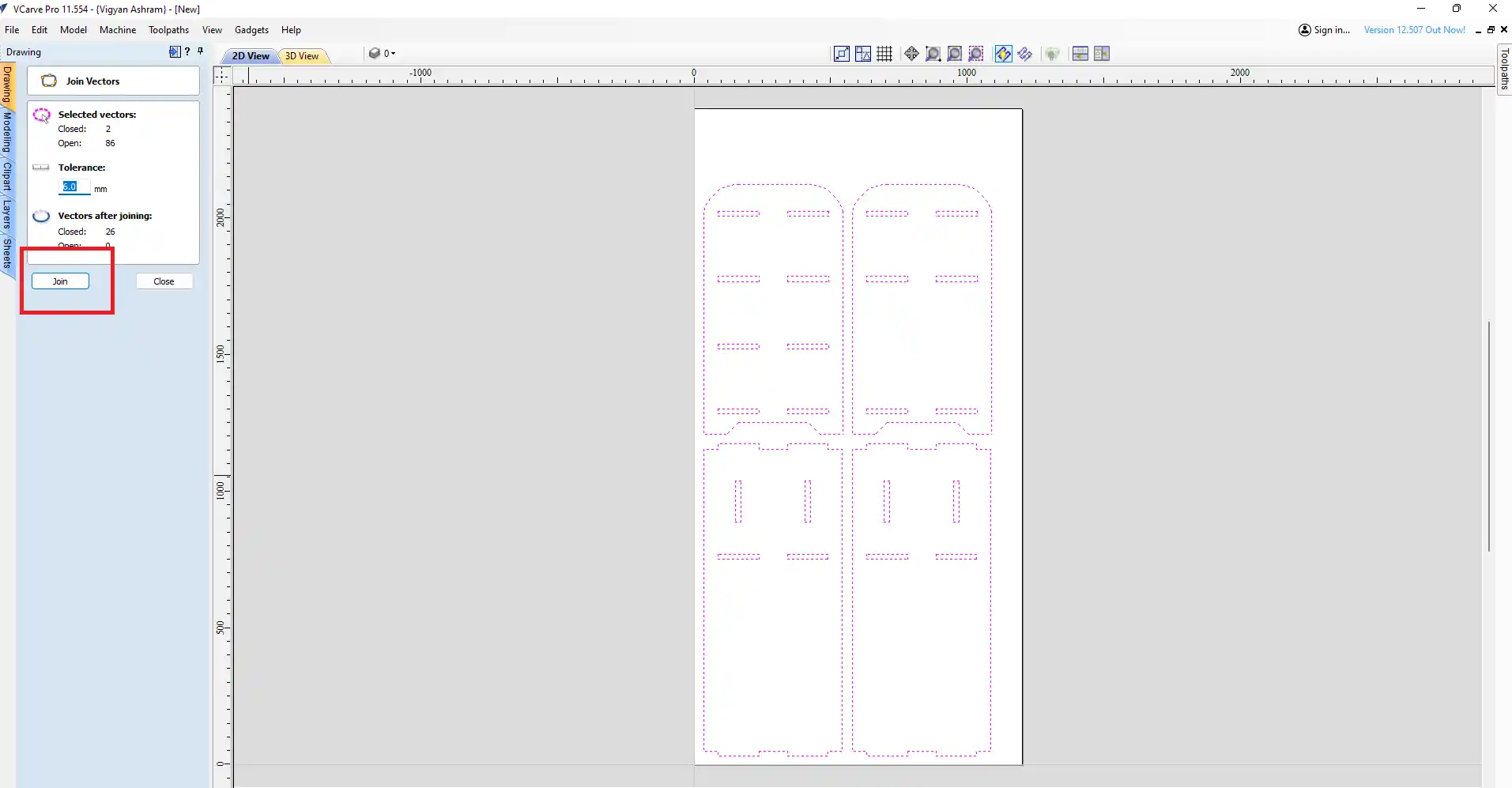Tile the views horizontally
1512x788 pixels.
pos(1080,54)
